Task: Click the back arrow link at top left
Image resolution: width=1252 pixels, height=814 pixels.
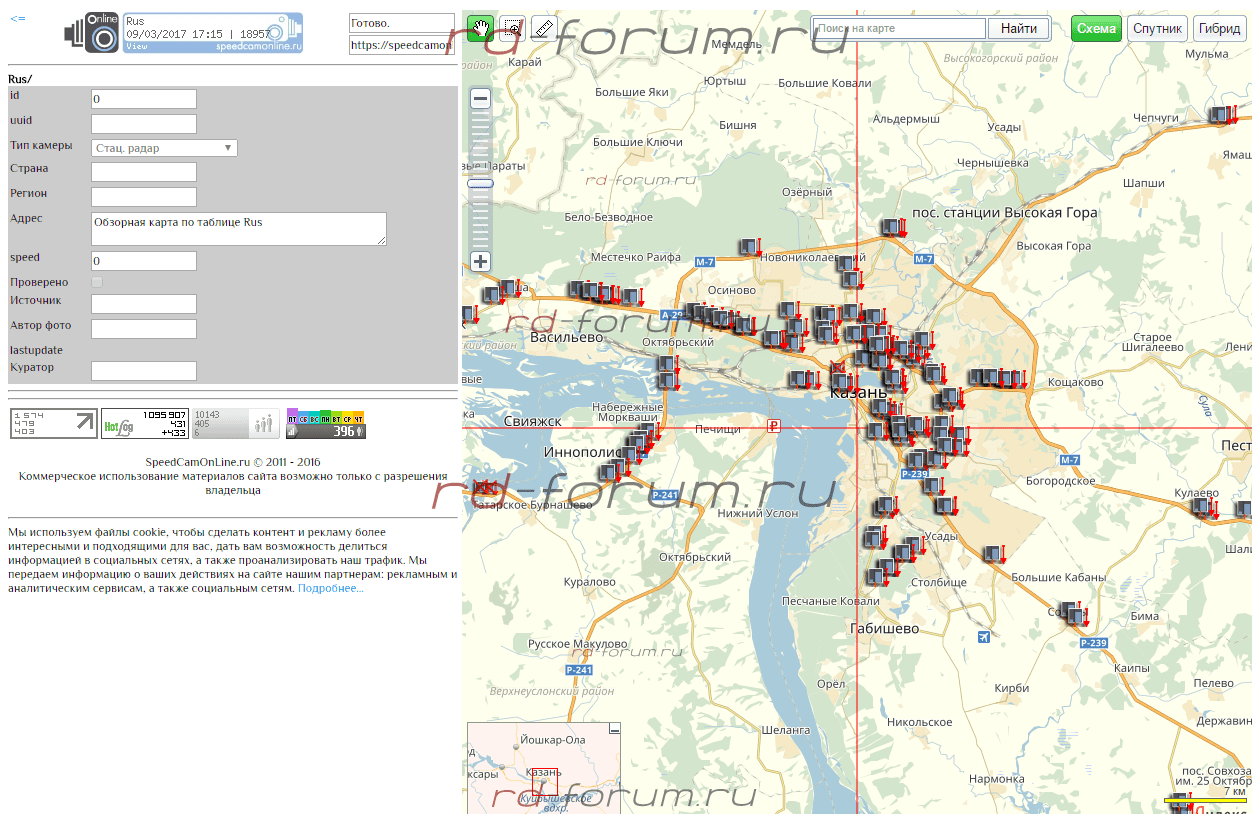Action: pos(18,19)
